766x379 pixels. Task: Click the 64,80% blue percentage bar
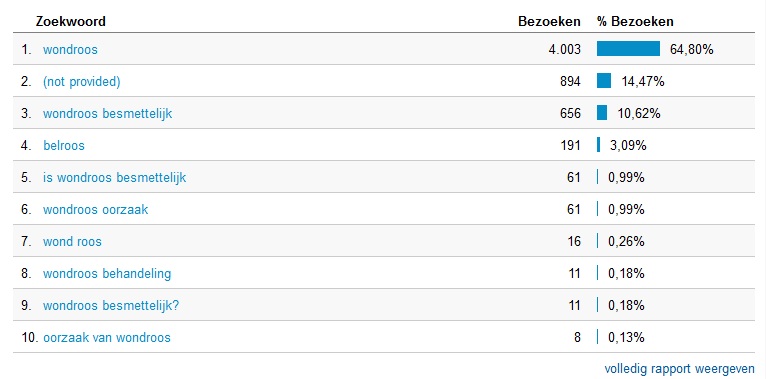[x=628, y=49]
